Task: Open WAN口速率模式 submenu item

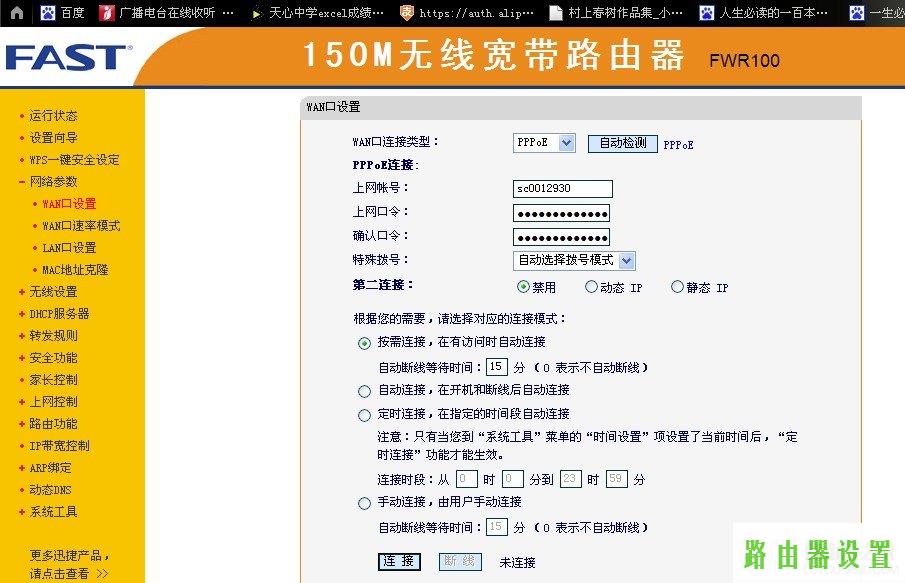Action: [x=81, y=226]
